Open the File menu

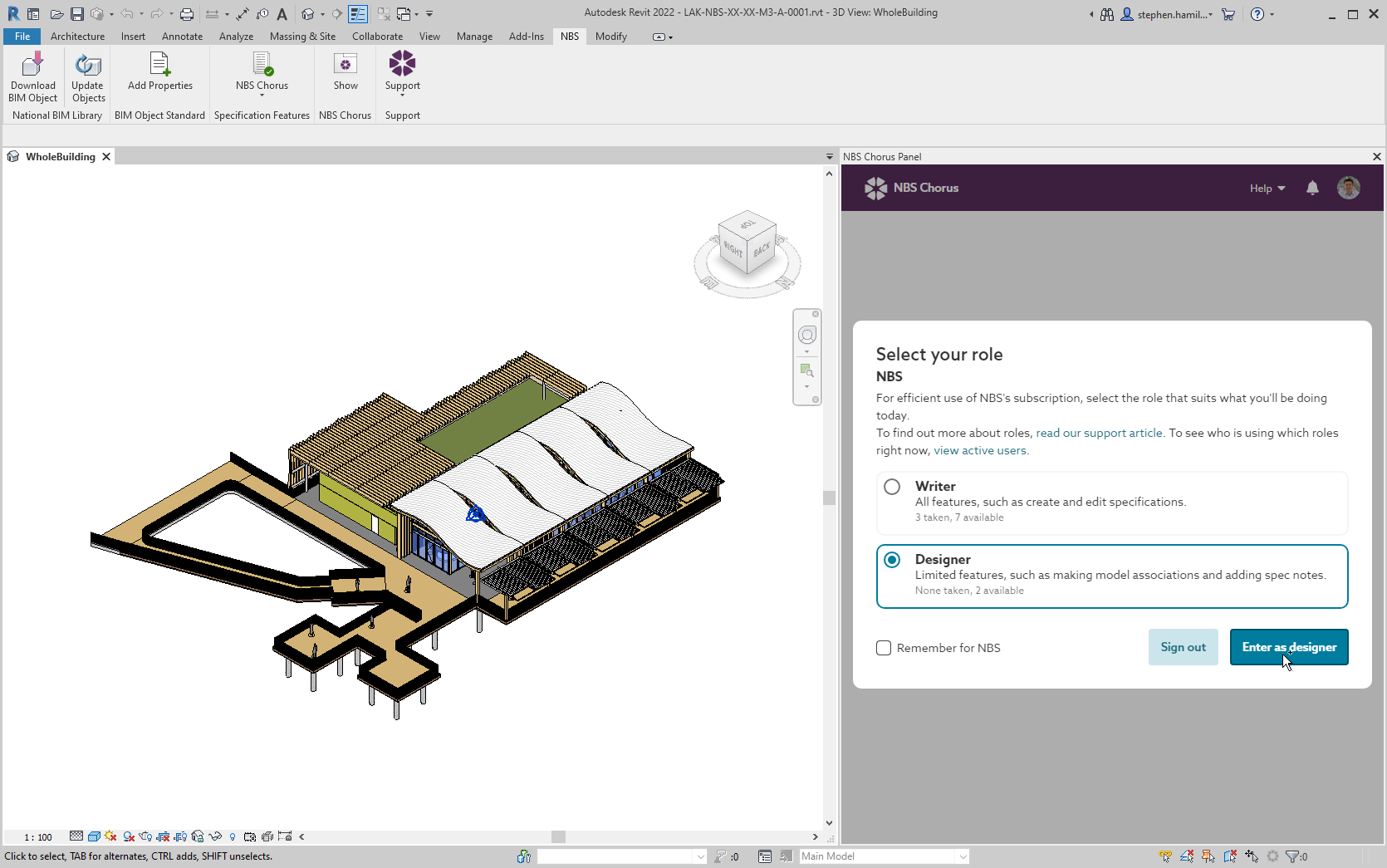[x=22, y=37]
